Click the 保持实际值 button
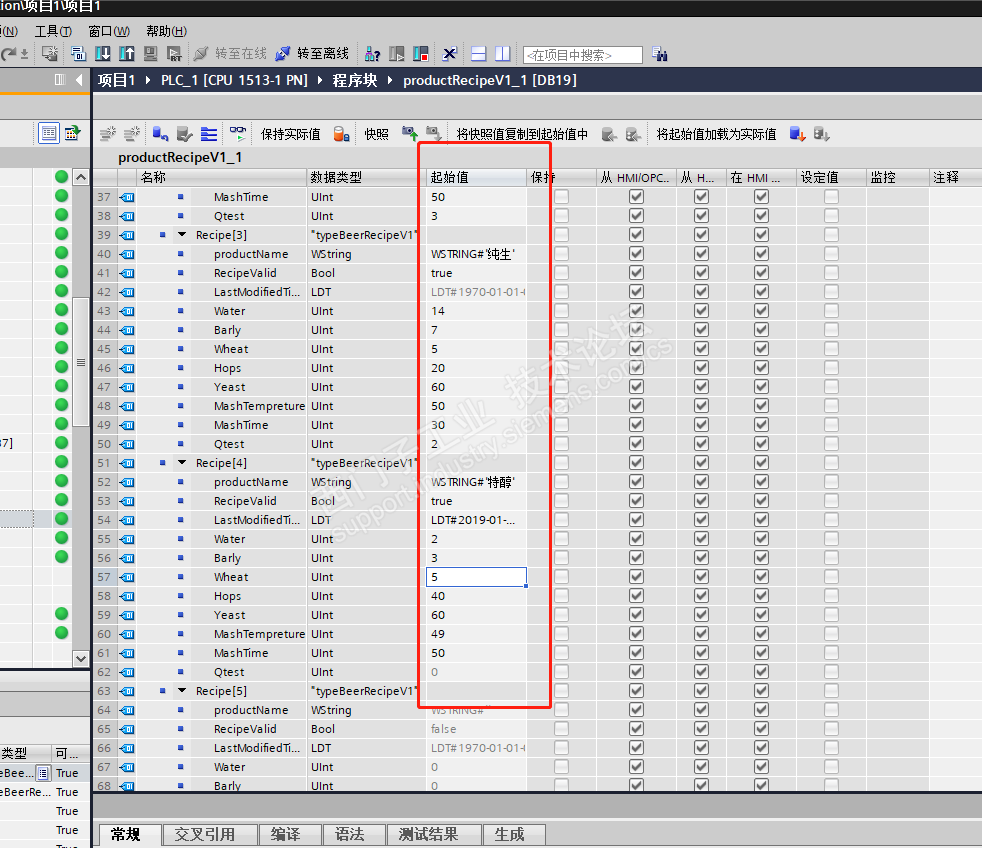The image size is (982, 848). (291, 134)
